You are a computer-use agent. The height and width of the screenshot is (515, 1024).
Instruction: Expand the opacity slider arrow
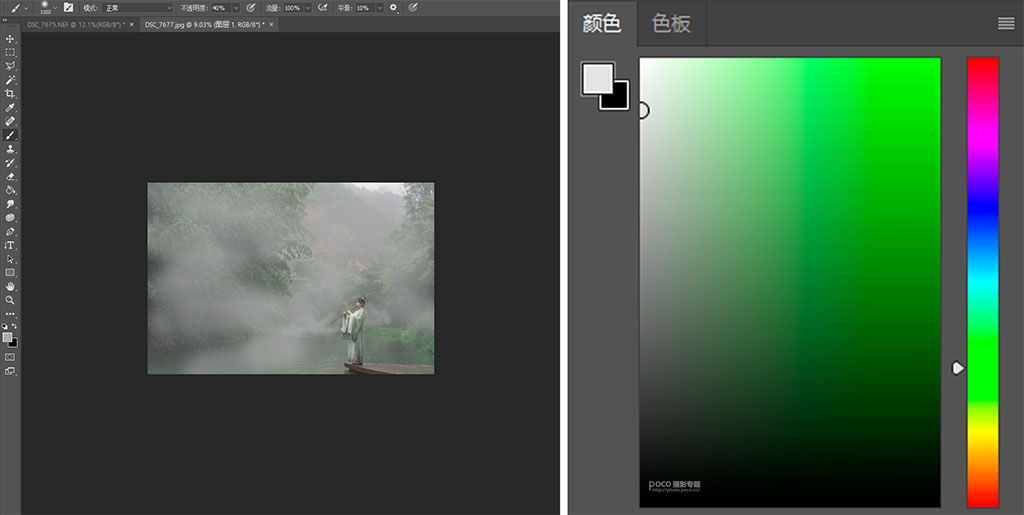(236, 8)
